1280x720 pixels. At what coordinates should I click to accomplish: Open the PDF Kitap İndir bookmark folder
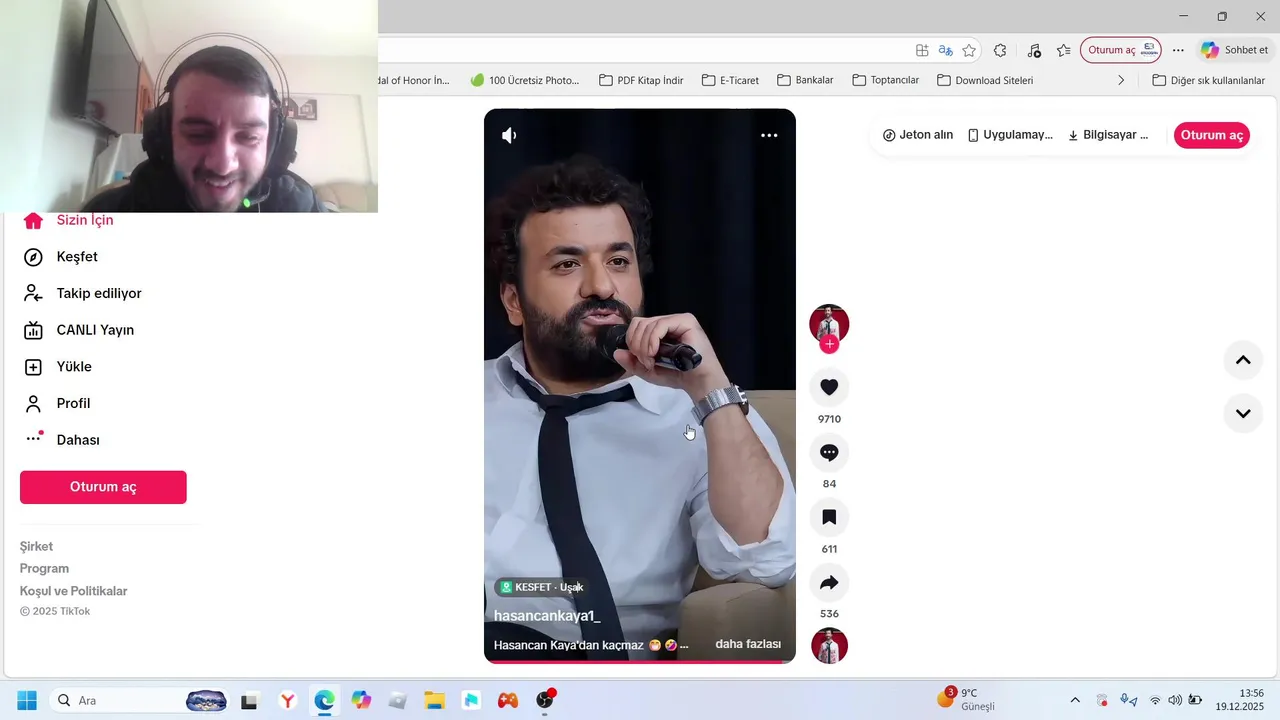641,80
